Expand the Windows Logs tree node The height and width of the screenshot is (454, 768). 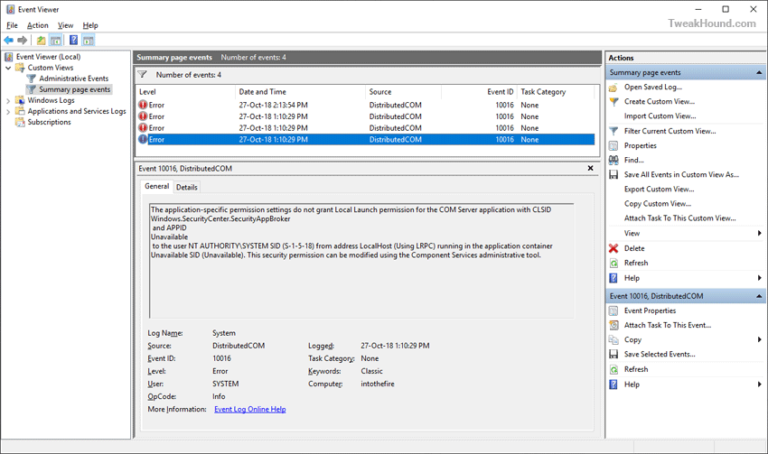coord(8,100)
